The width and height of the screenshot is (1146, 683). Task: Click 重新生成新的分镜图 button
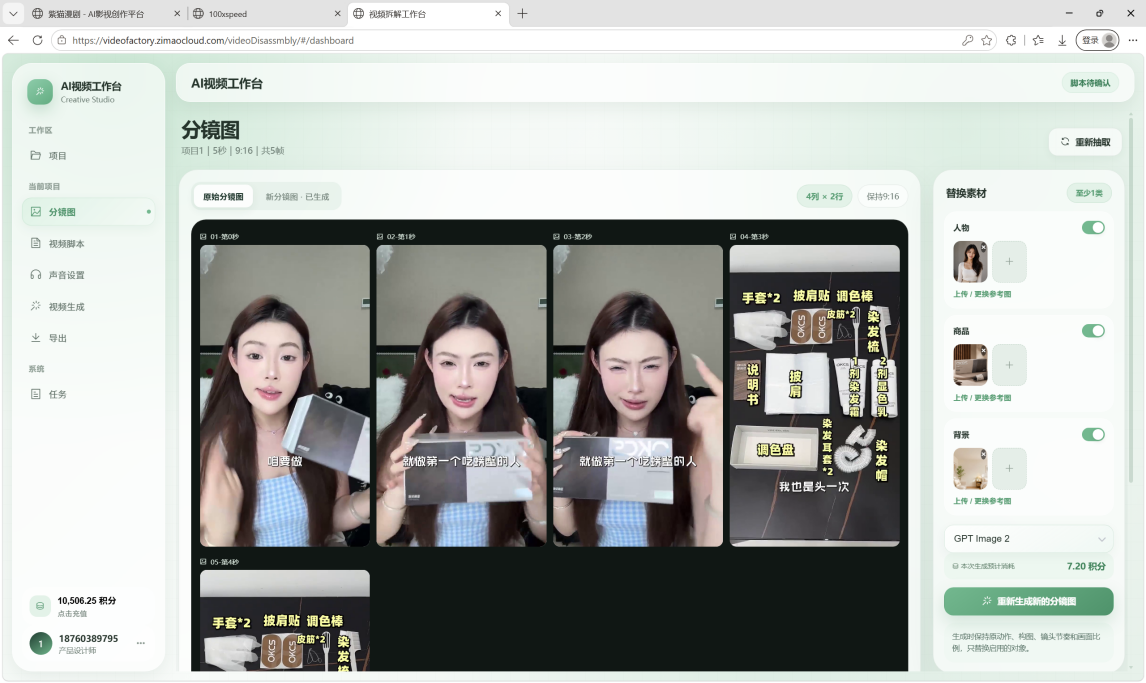[x=1028, y=601]
